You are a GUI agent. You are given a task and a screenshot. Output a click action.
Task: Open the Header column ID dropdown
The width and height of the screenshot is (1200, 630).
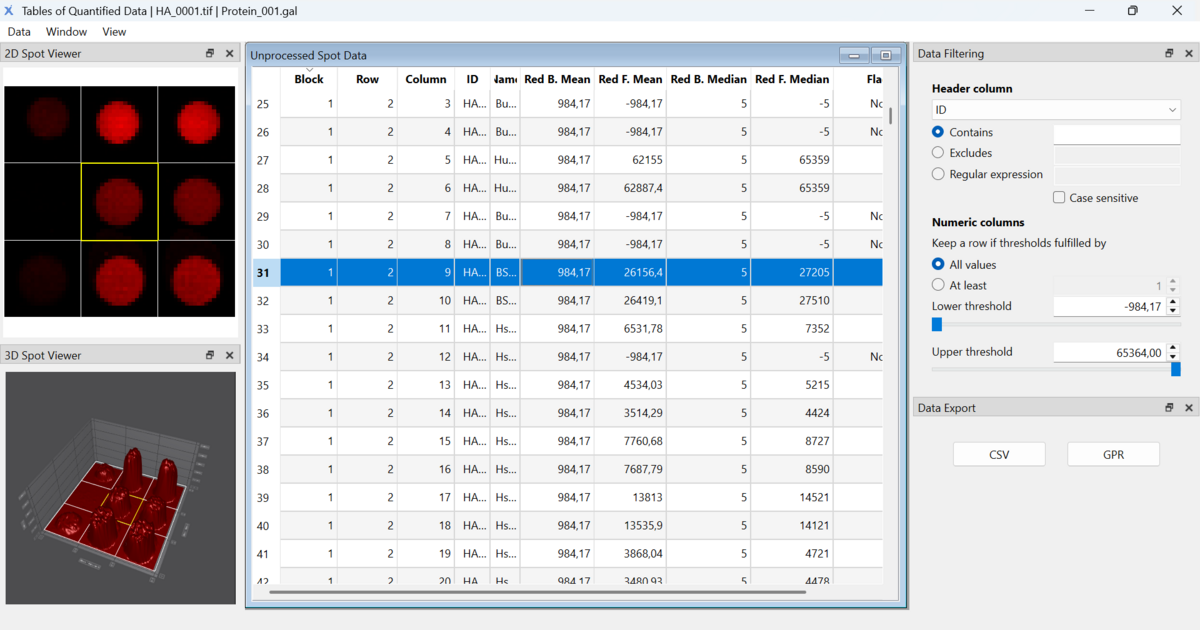1055,110
